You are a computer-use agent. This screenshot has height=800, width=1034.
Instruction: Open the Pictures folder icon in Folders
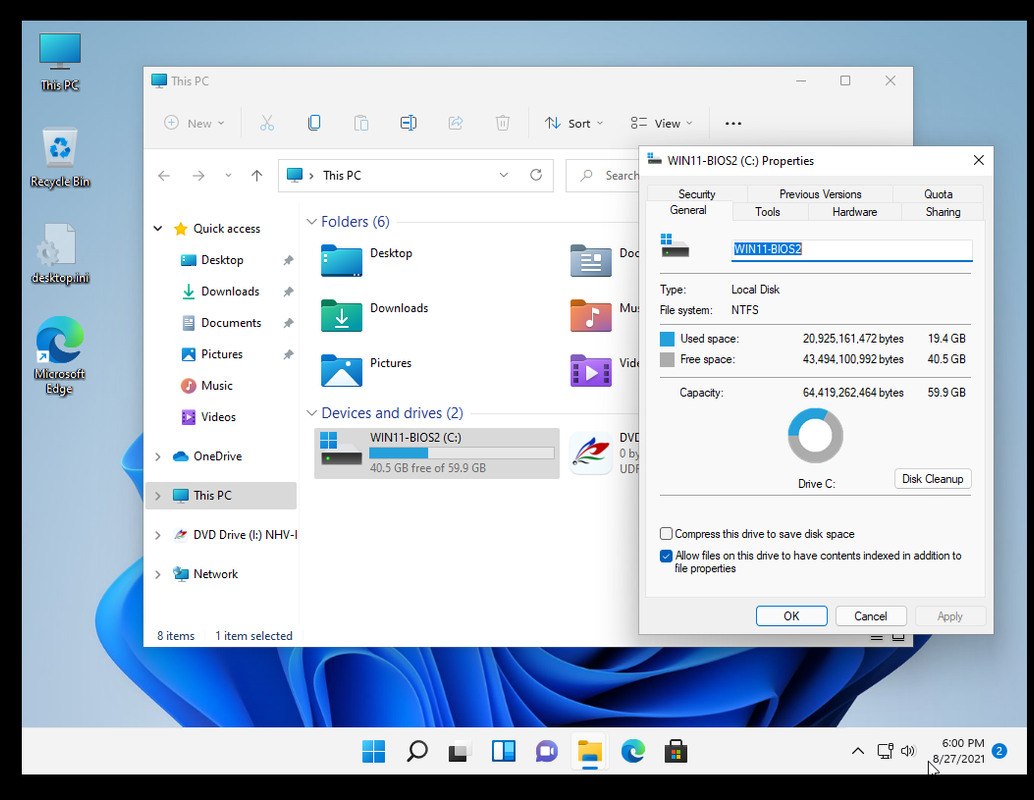click(341, 369)
